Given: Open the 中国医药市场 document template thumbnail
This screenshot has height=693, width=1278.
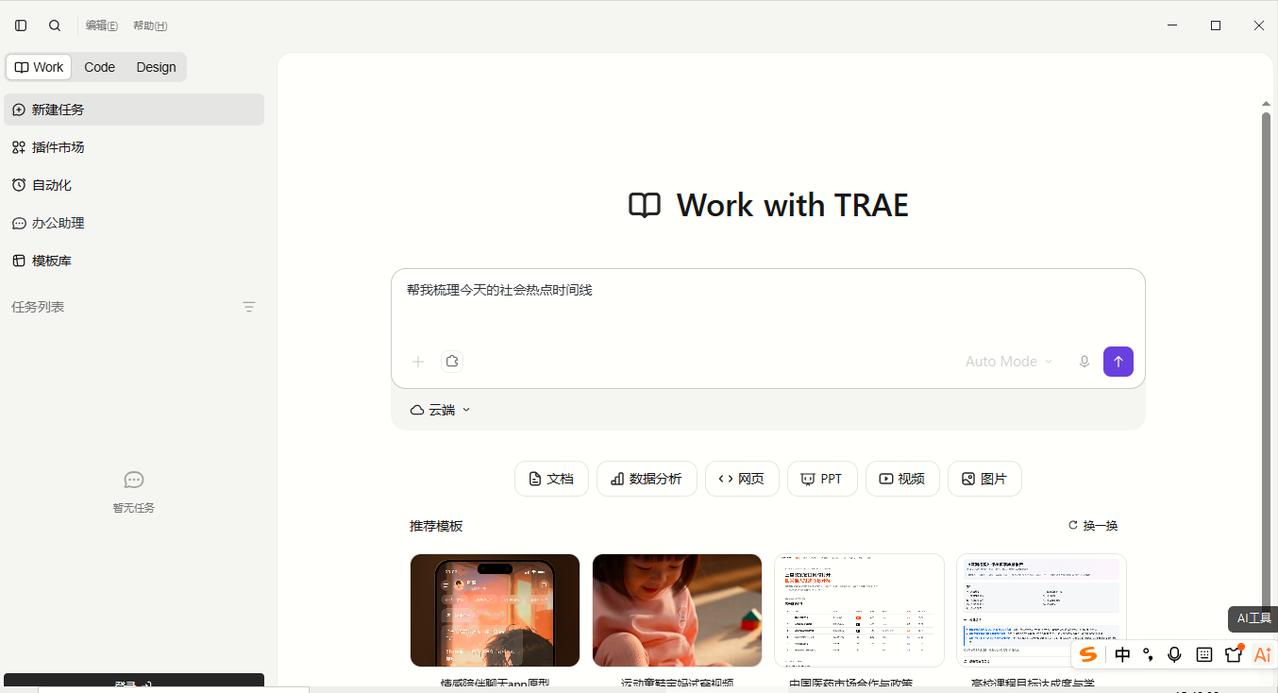Looking at the screenshot, I should point(859,610).
